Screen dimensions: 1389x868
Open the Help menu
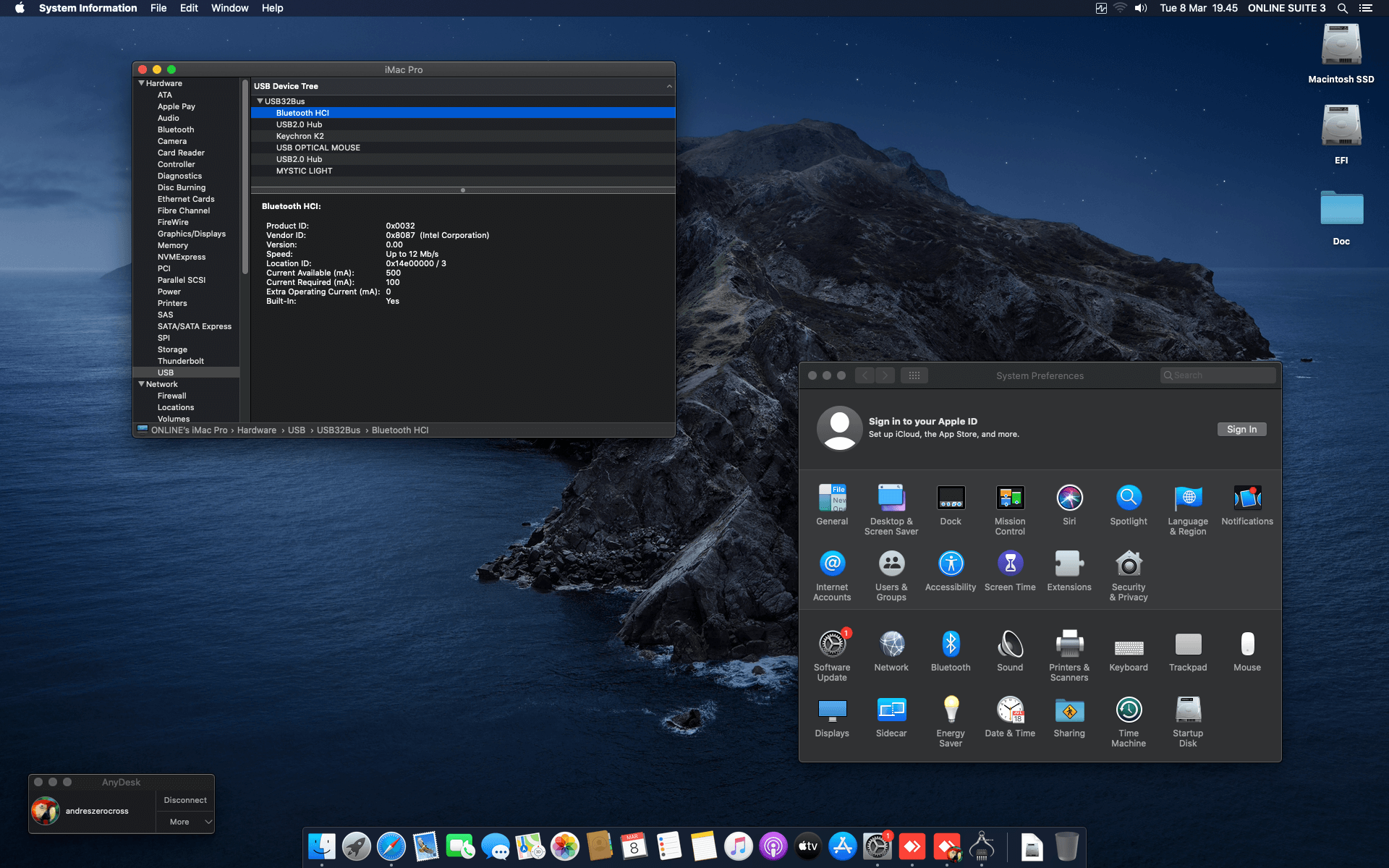[273, 8]
